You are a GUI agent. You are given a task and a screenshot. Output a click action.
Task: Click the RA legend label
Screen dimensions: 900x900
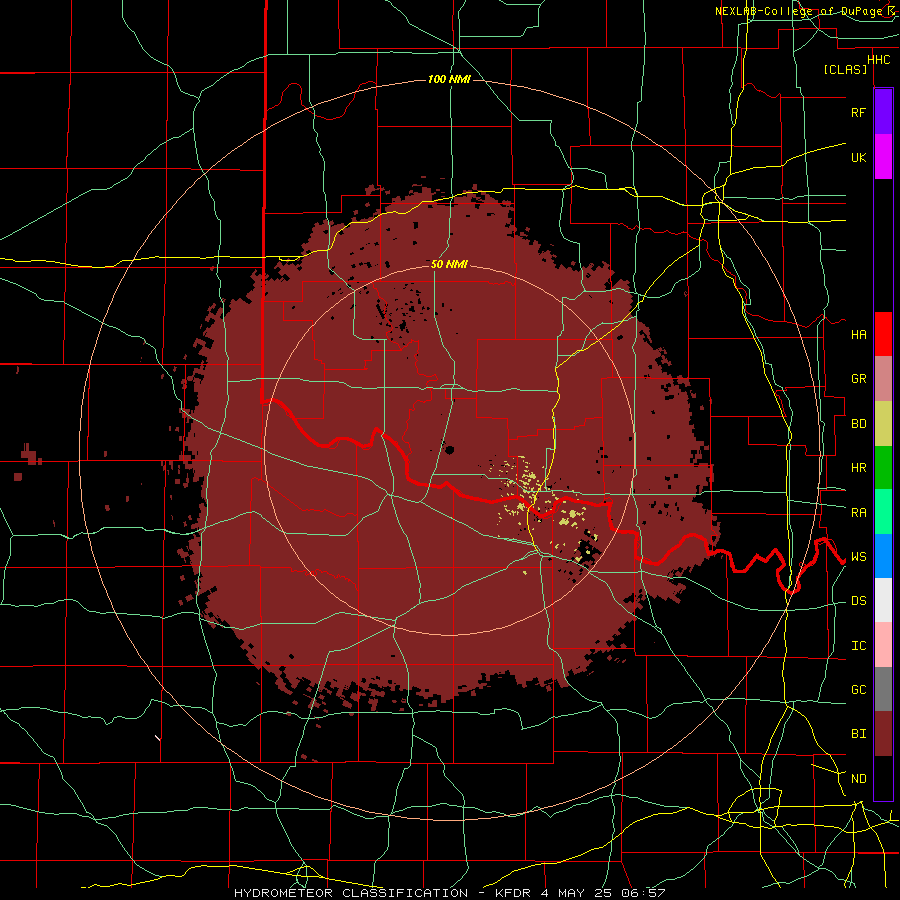[858, 512]
